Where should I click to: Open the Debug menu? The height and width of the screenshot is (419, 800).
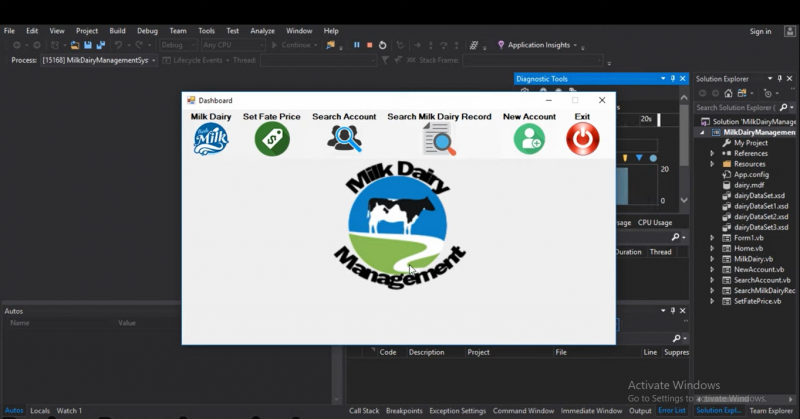point(147,31)
